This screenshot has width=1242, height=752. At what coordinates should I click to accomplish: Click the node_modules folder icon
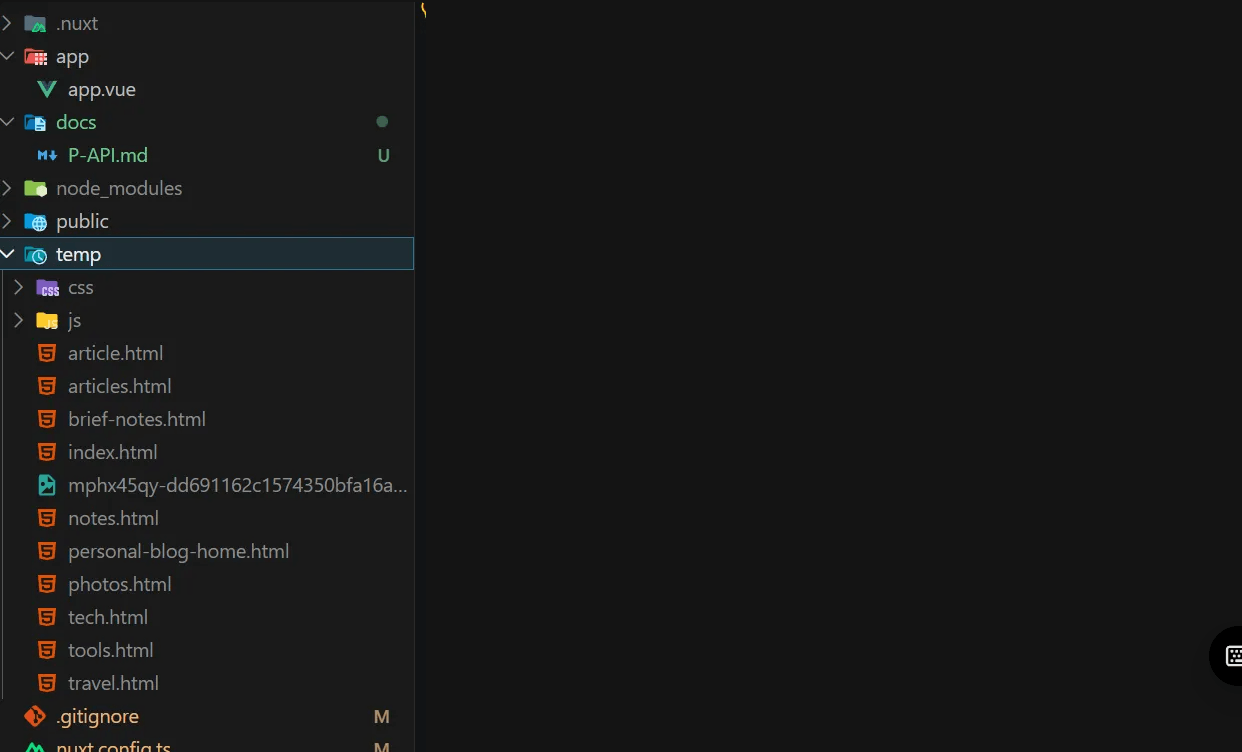36,188
